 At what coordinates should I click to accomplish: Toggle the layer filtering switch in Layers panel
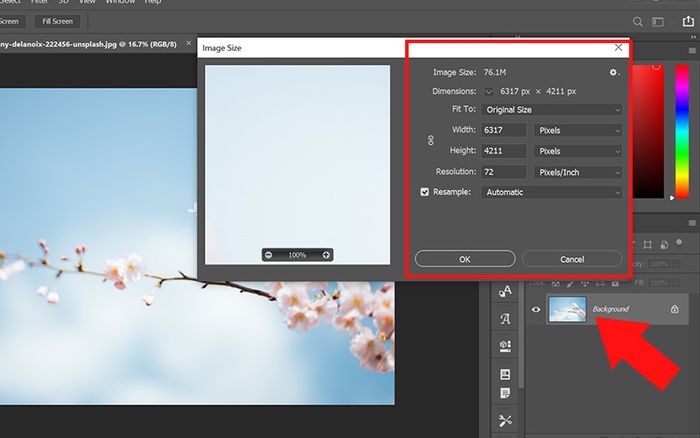679,242
